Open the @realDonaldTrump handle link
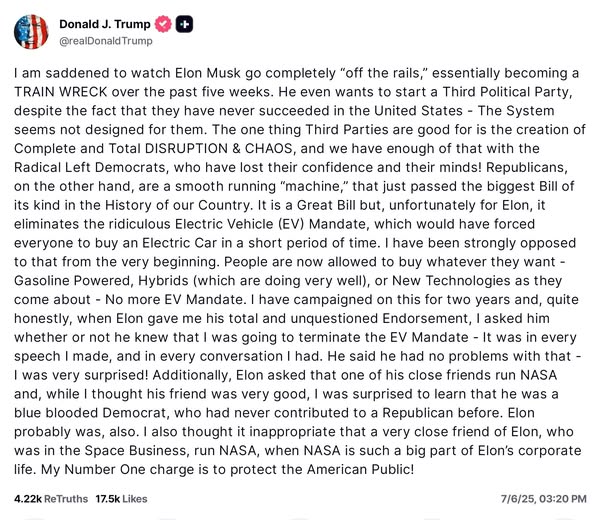Viewport: 600px width, 520px height. pyautogui.click(x=104, y=41)
